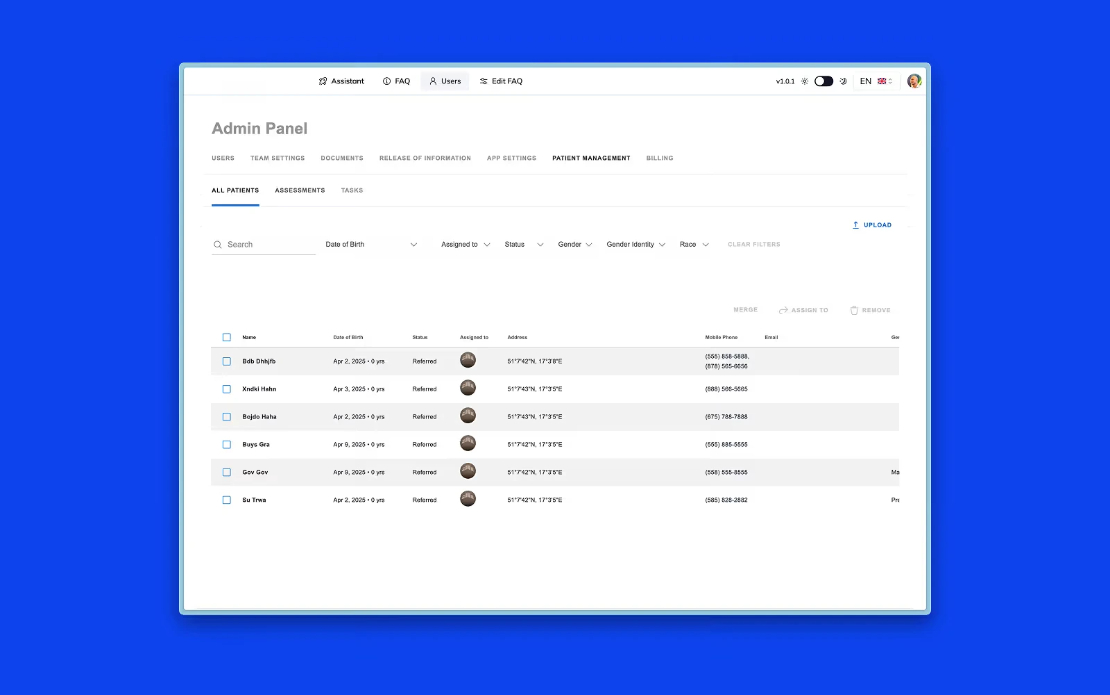This screenshot has height=695, width=1110.
Task: Click patient name Gov Gov
Action: 255,472
